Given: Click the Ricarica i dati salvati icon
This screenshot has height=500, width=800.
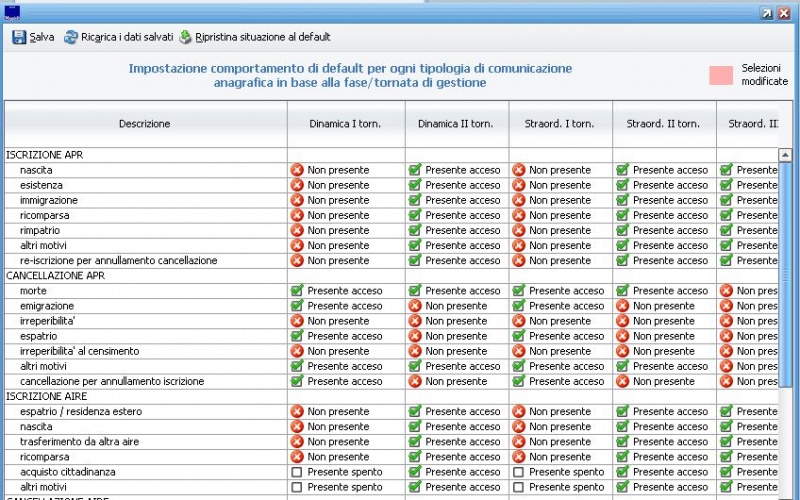Looking at the screenshot, I should pos(71,37).
